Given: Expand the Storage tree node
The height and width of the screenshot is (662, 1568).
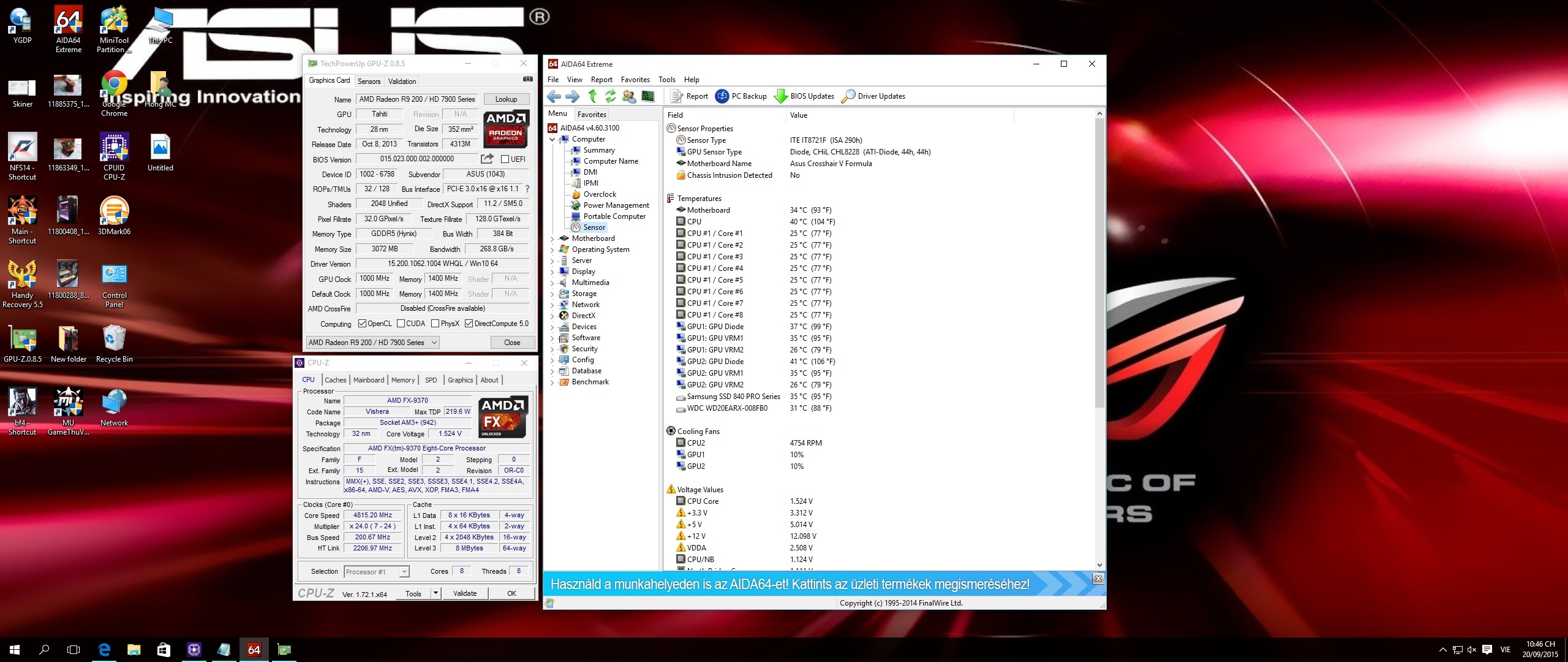Looking at the screenshot, I should click(x=552, y=294).
